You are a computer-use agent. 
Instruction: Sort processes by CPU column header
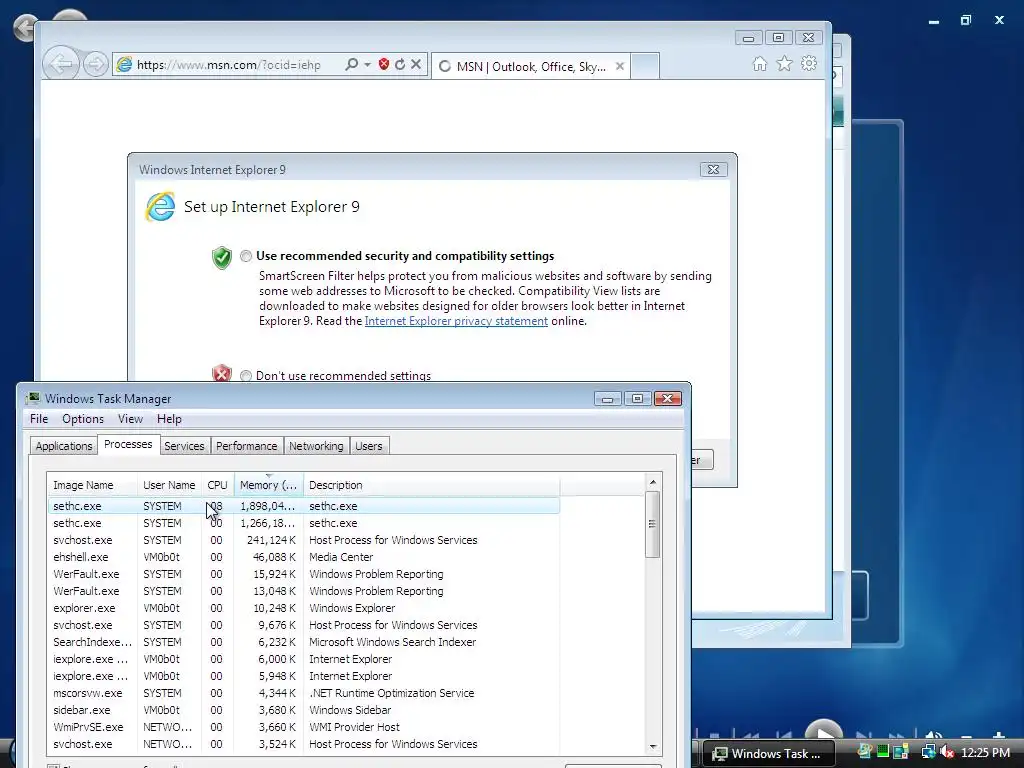coord(217,485)
